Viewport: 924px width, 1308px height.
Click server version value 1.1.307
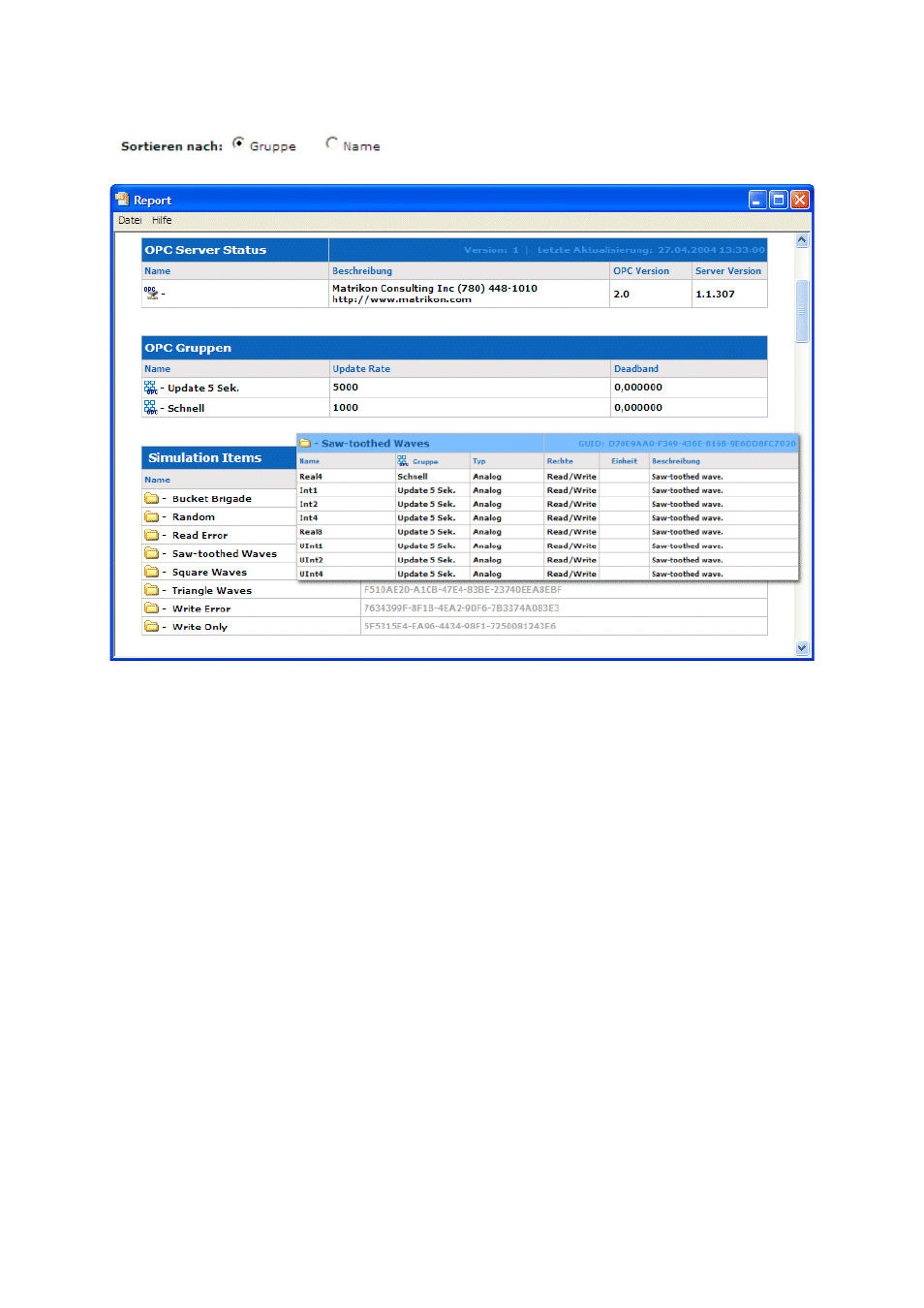pyautogui.click(x=715, y=295)
